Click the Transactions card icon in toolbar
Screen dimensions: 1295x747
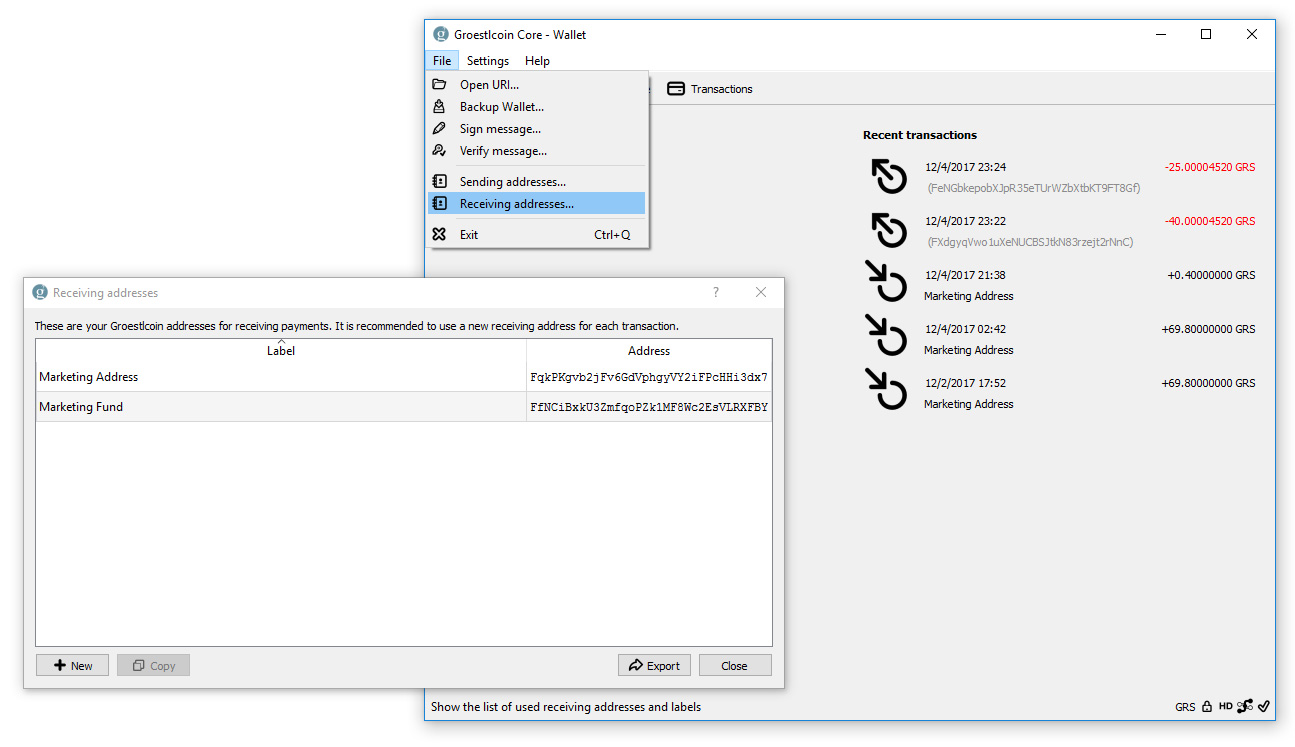676,89
